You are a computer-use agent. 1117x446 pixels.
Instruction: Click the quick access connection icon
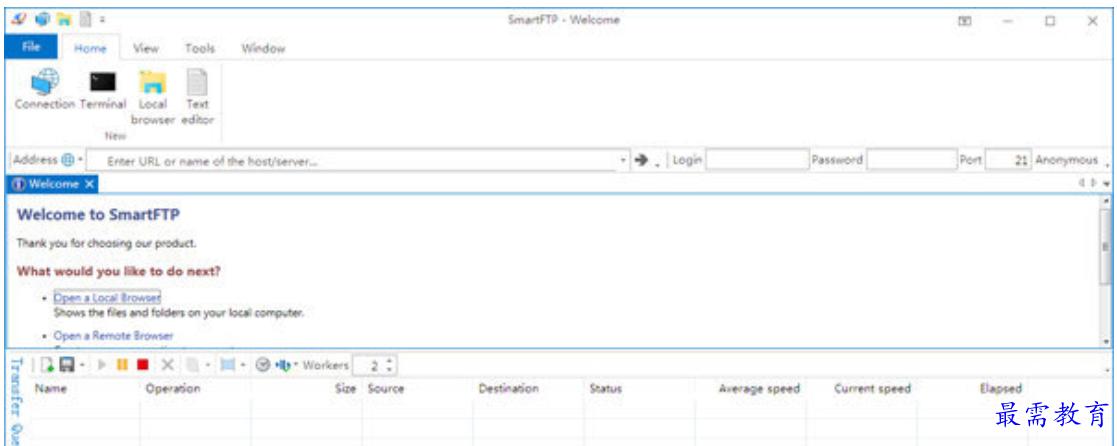[42, 20]
